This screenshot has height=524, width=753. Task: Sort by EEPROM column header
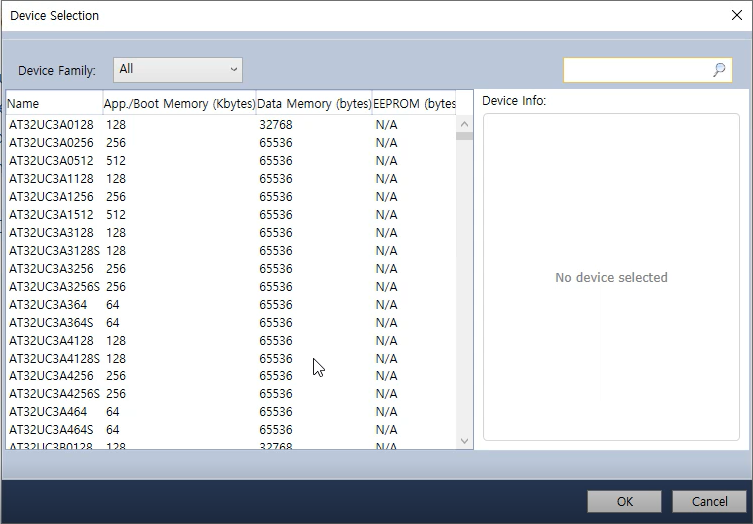point(414,103)
